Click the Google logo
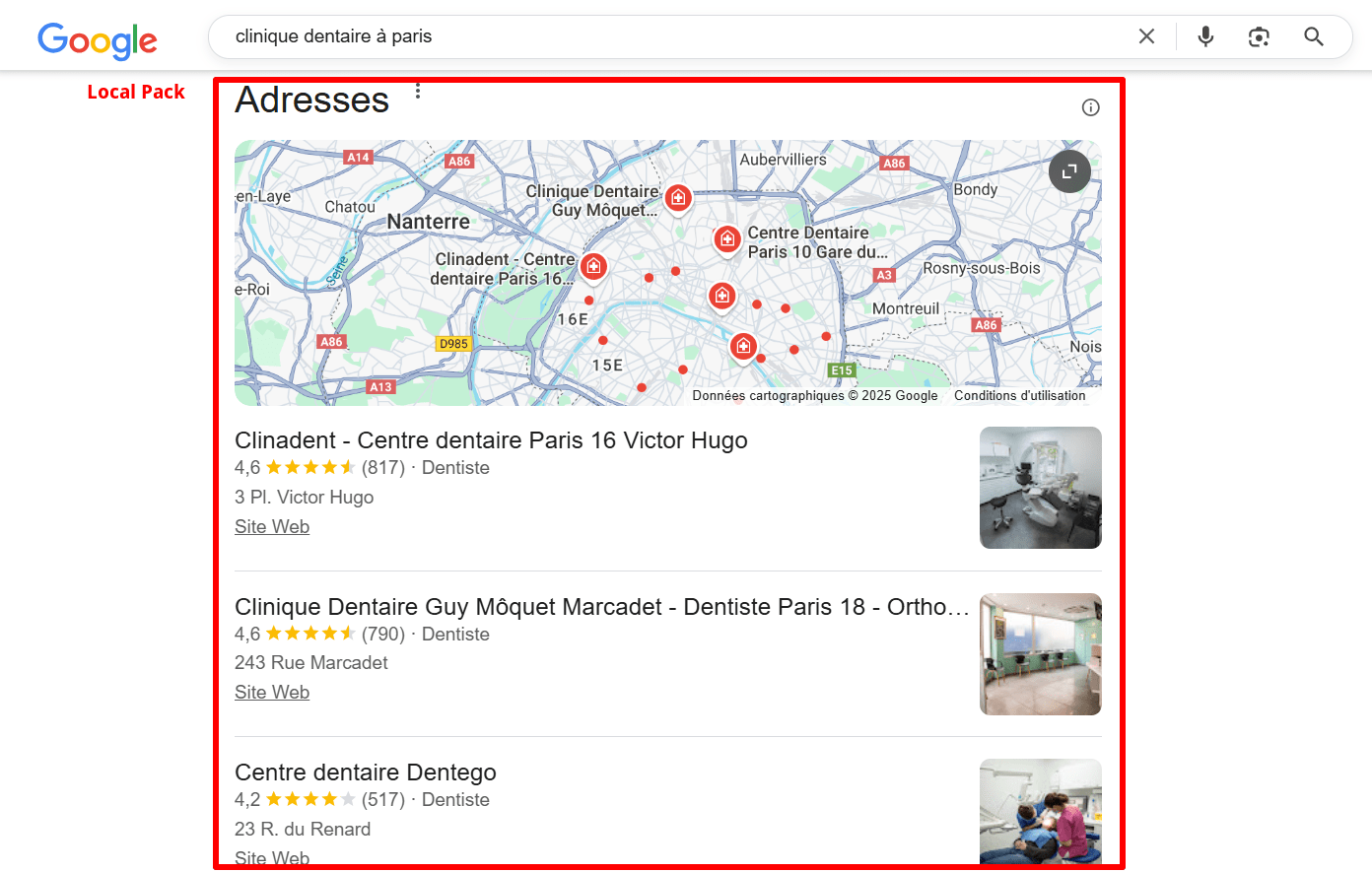This screenshot has height=873, width=1372. tap(98, 40)
